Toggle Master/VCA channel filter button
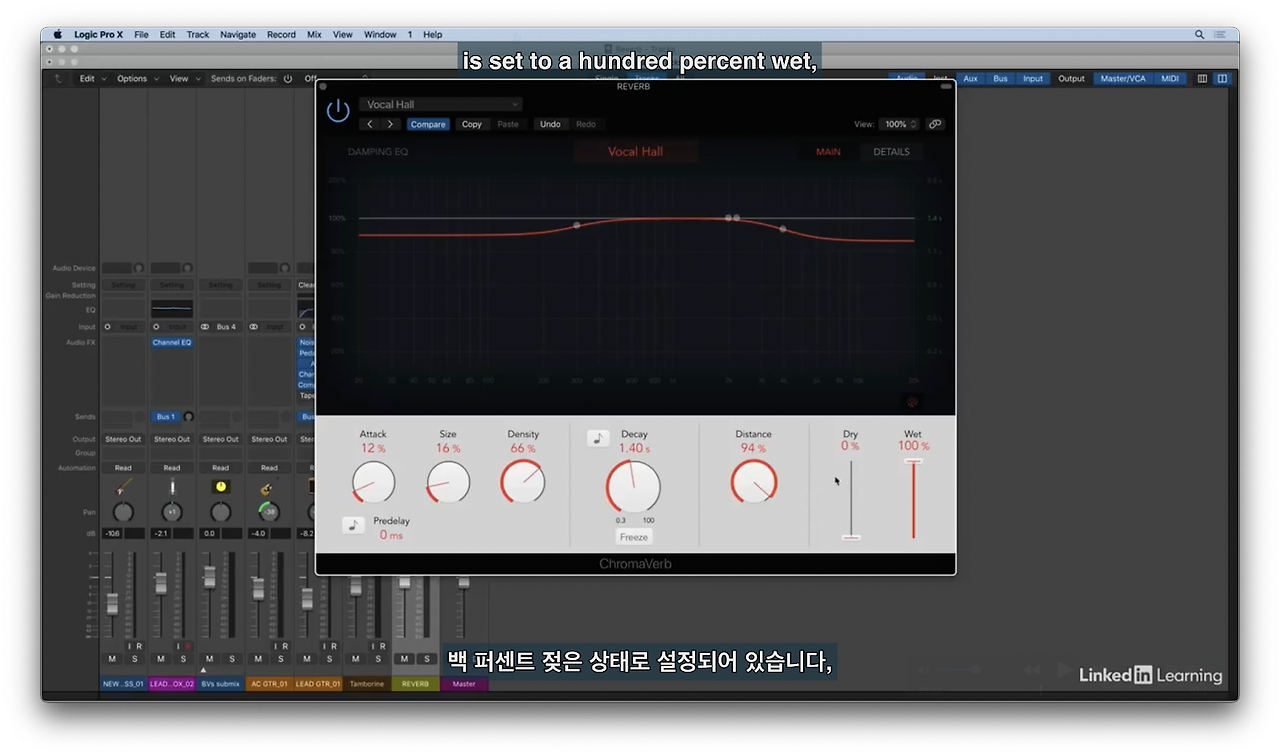Image resolution: width=1280 pixels, height=756 pixels. click(x=1123, y=79)
